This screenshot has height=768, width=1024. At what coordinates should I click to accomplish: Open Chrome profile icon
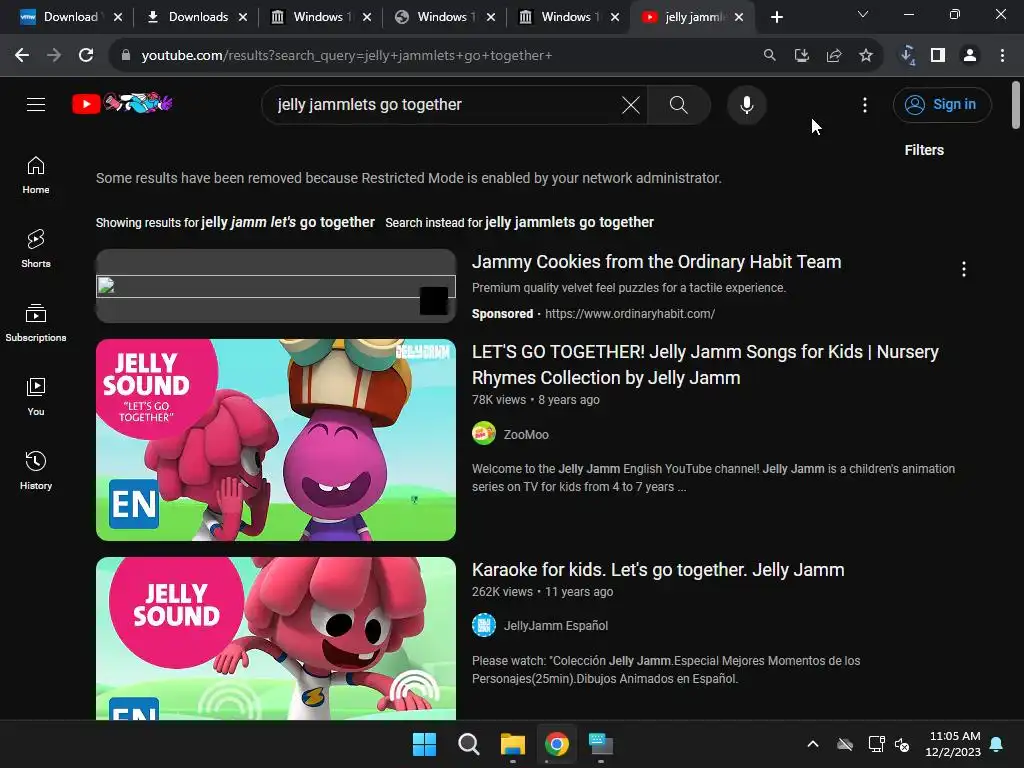[x=970, y=56]
